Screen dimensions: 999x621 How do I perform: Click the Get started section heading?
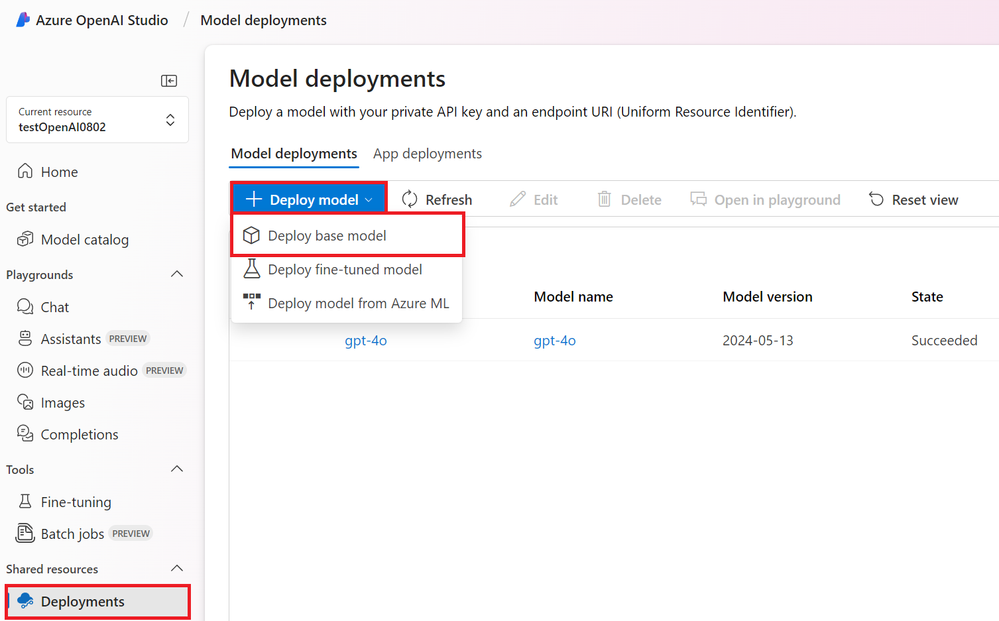pyautogui.click(x=36, y=207)
